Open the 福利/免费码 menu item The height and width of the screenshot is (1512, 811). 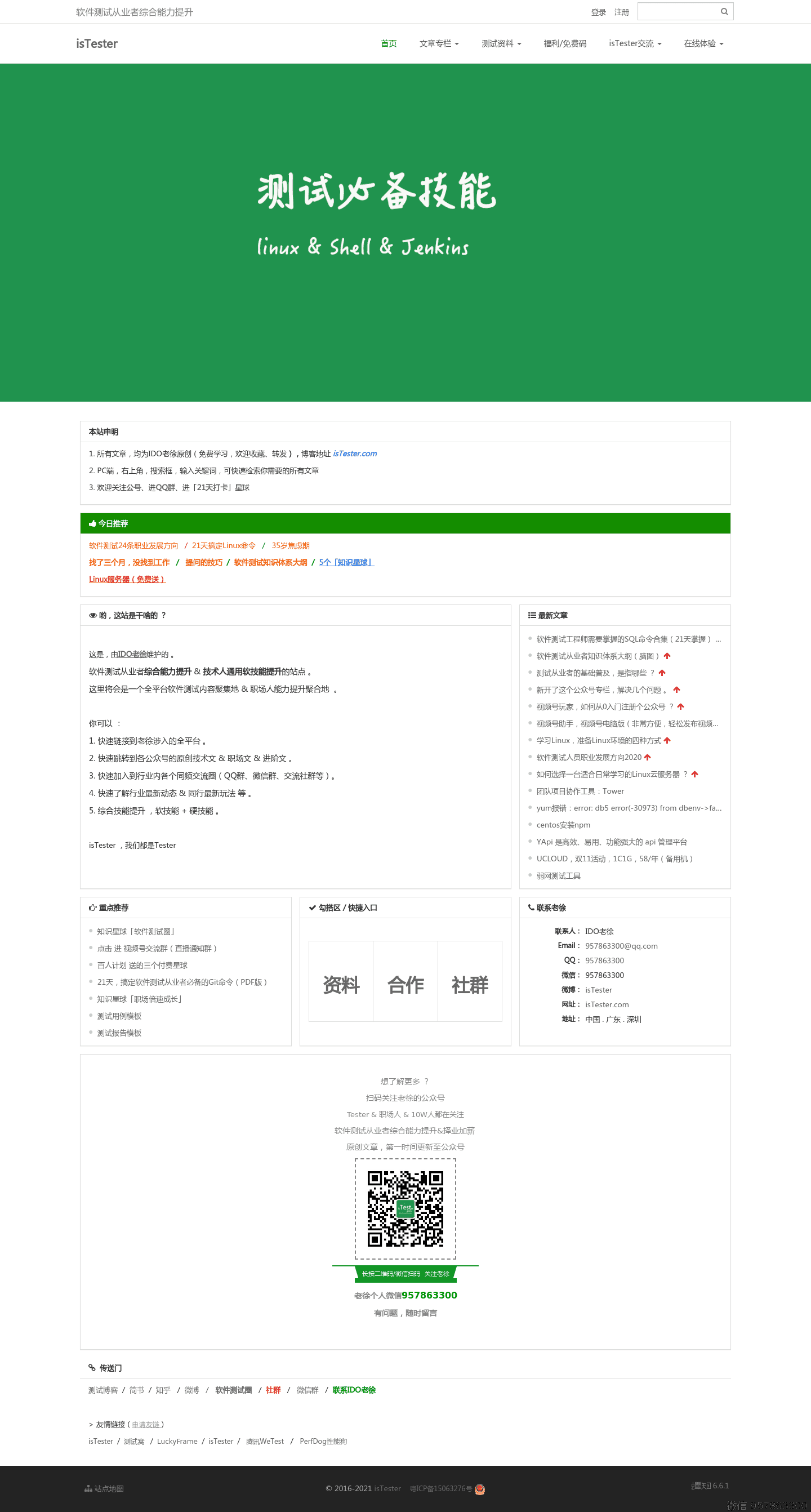tap(564, 43)
